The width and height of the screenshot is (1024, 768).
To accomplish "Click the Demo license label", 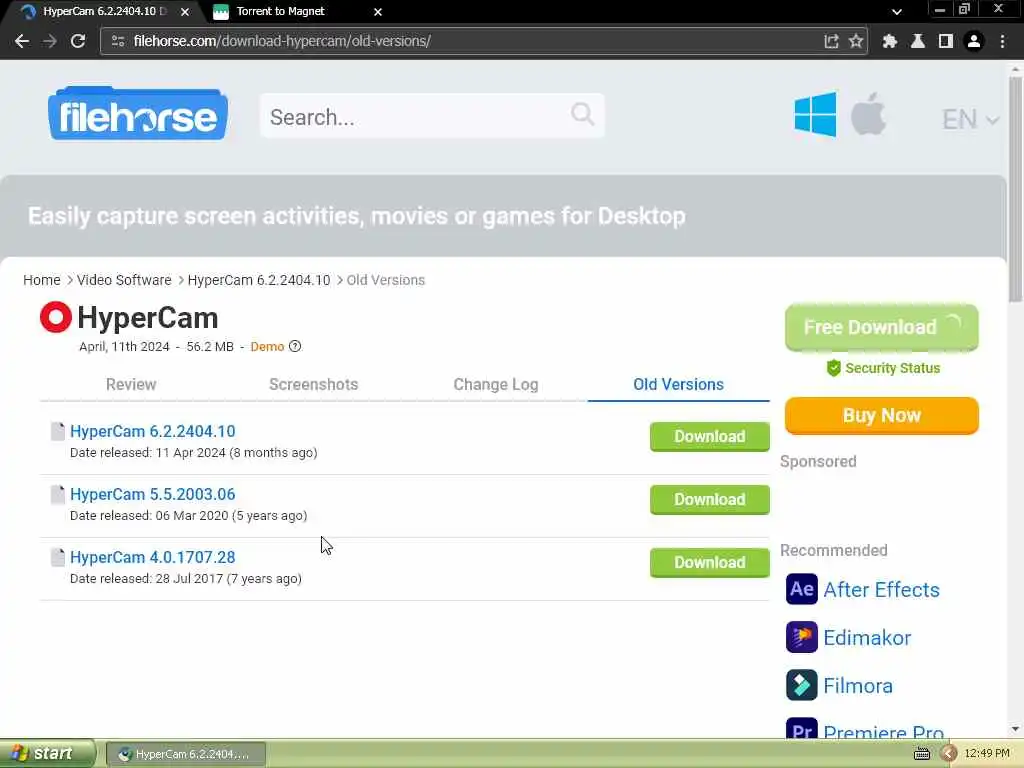I will (x=267, y=346).
